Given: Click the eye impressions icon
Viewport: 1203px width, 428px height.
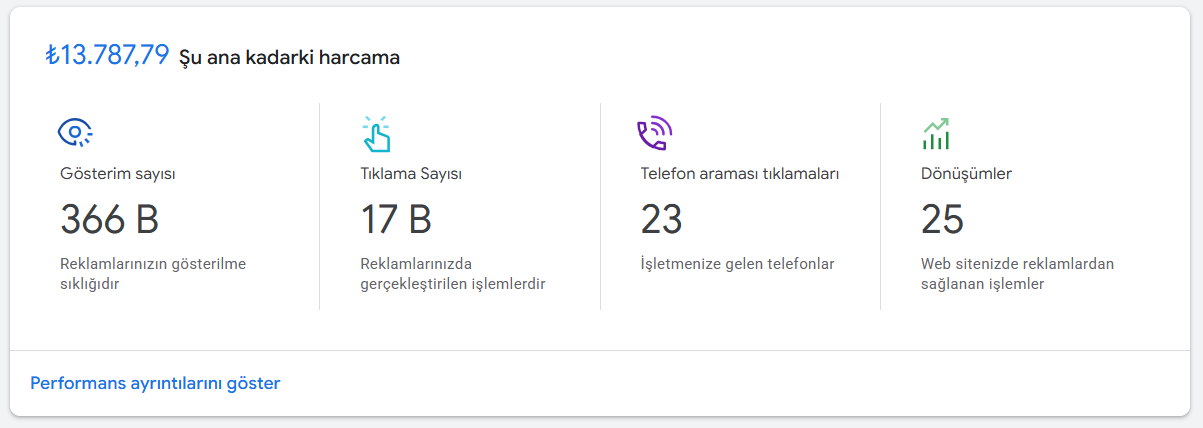Looking at the screenshot, I should 75,132.
